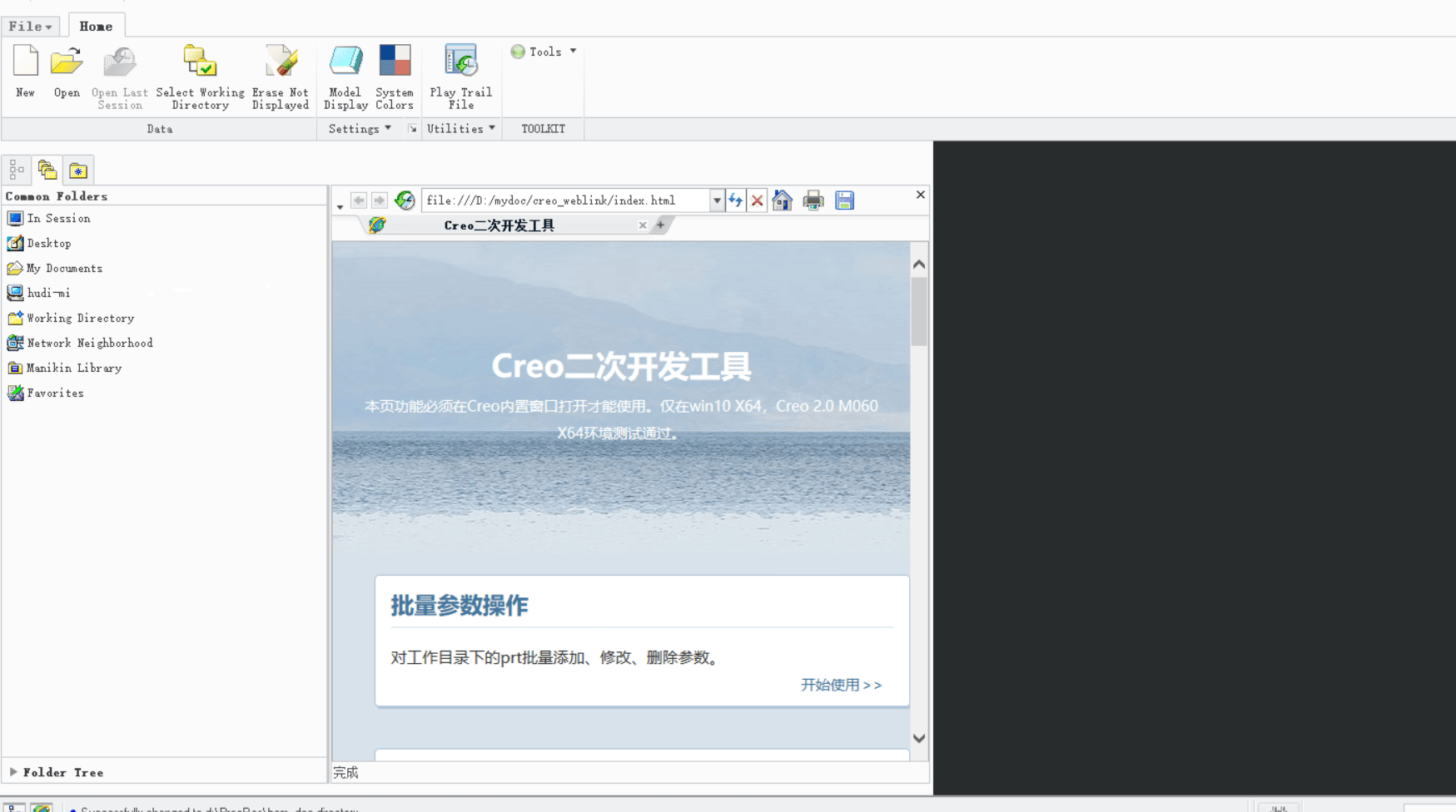Create a new model with New icon
The width and height of the screenshot is (1456, 812).
25,72
